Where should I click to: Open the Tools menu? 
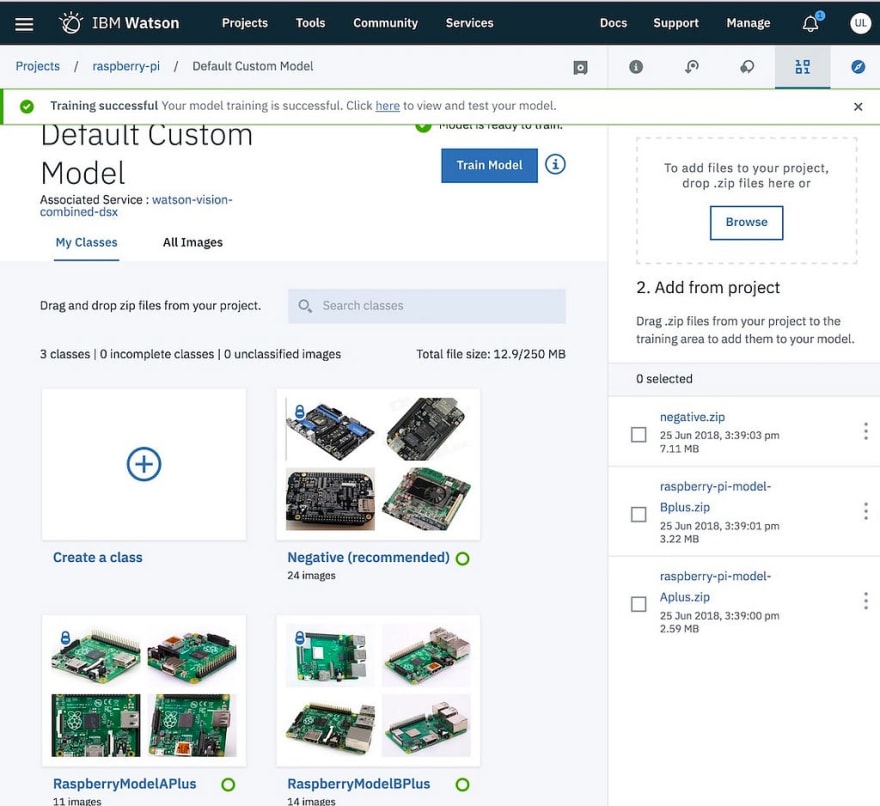310,23
